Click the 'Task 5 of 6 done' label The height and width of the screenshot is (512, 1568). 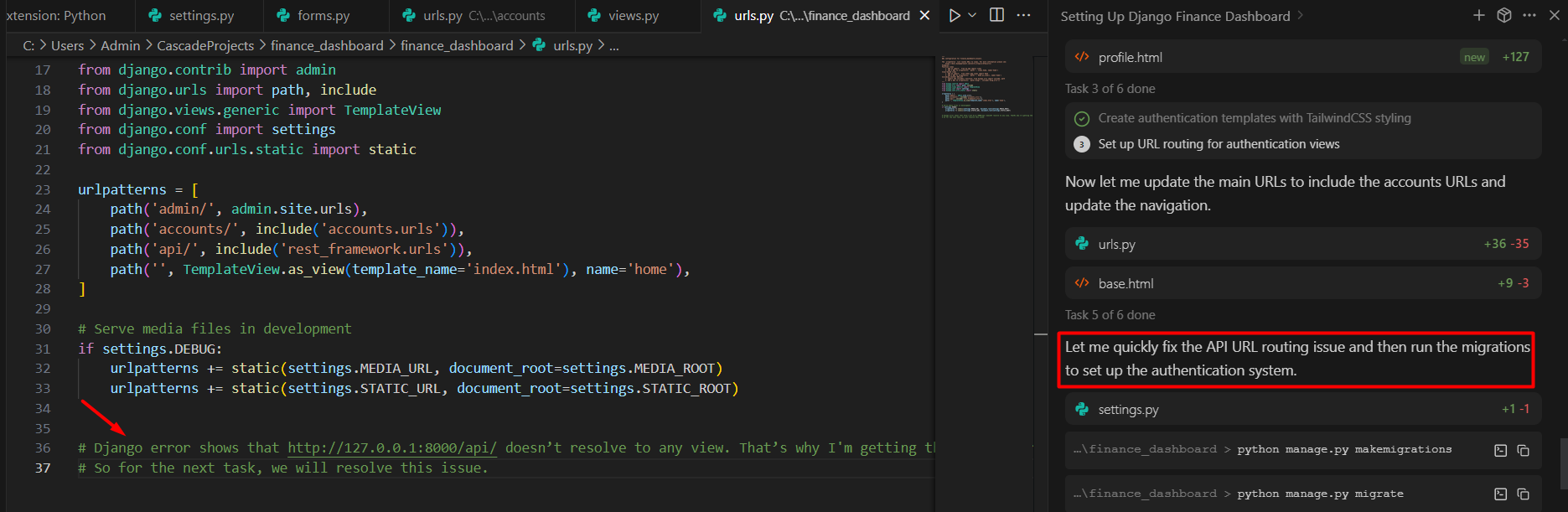(x=1110, y=315)
